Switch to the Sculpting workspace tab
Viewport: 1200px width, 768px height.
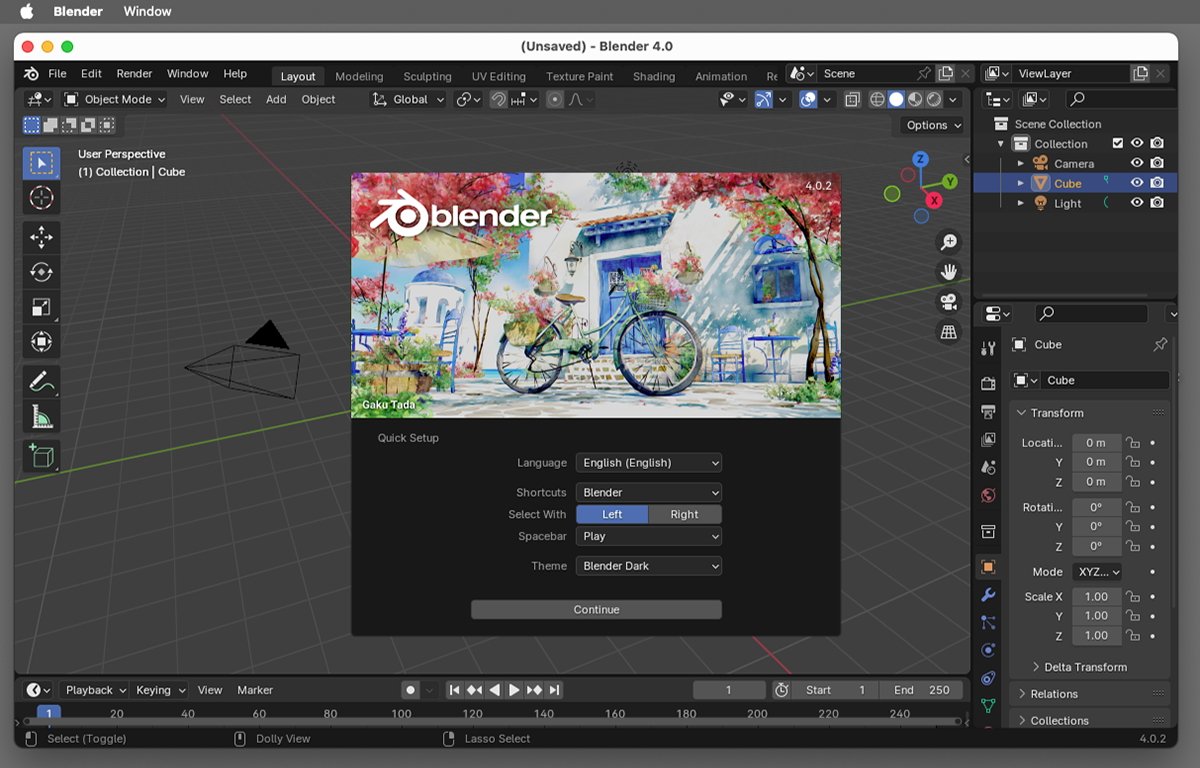click(x=427, y=76)
